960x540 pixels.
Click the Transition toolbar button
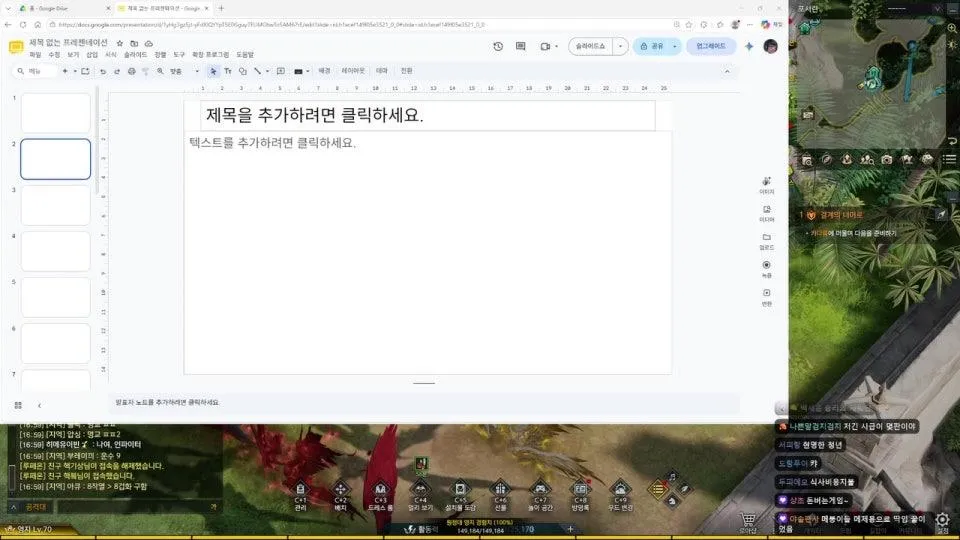tap(407, 71)
